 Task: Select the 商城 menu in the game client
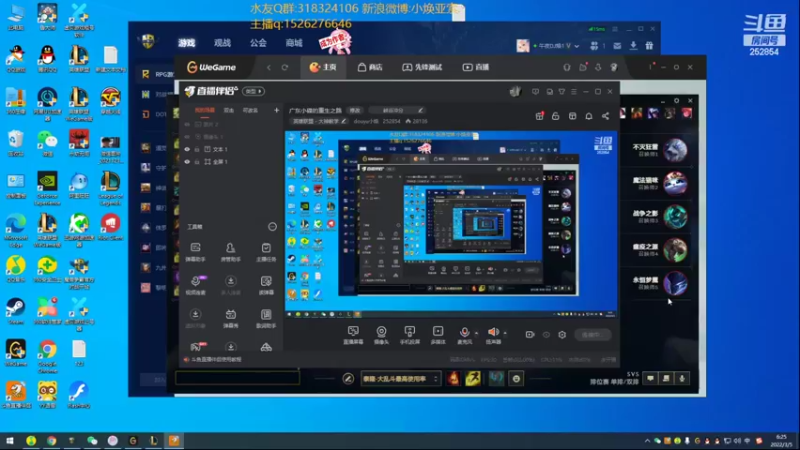[294, 43]
